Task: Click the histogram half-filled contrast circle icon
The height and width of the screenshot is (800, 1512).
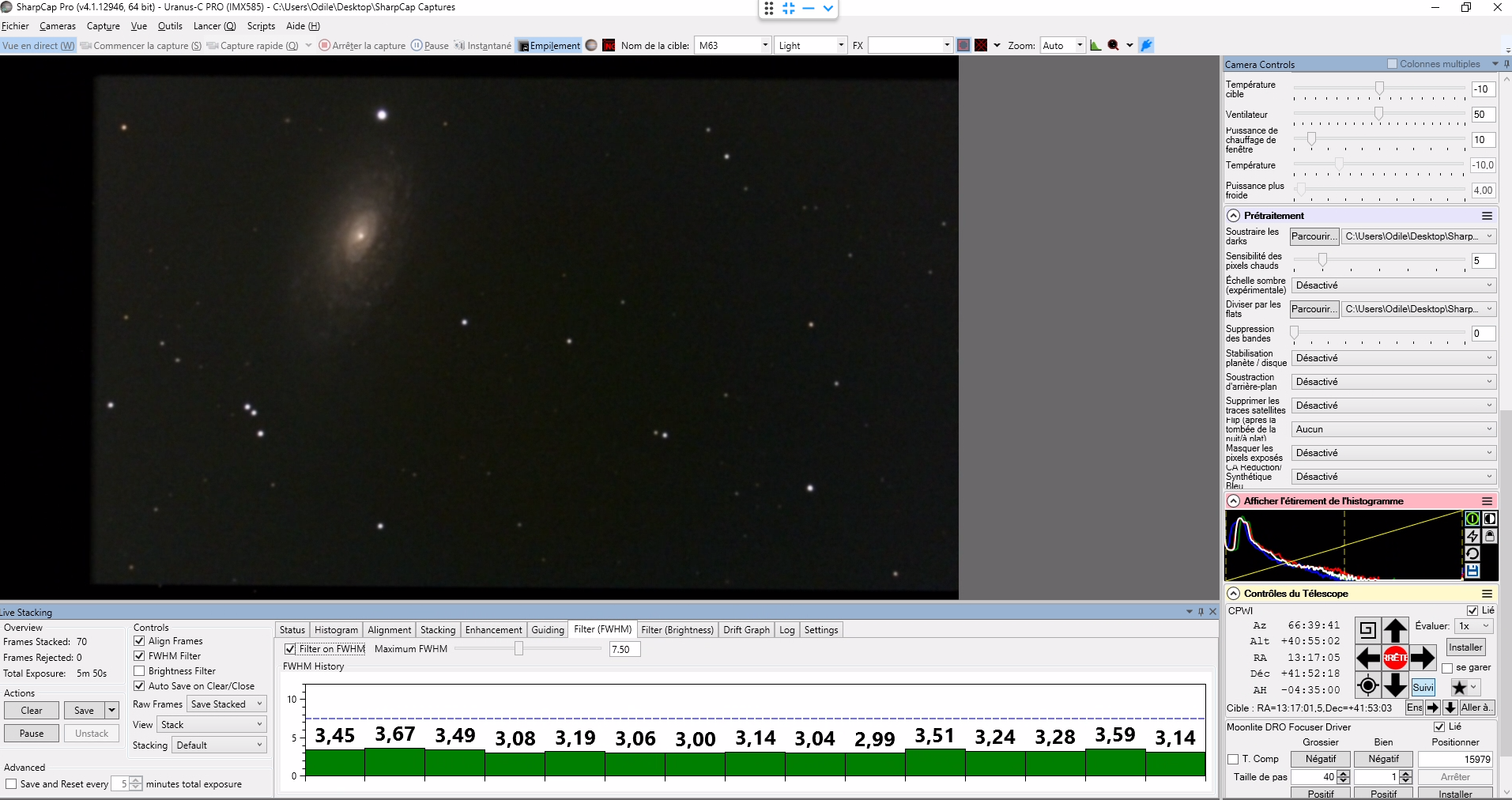Action: [1490, 519]
